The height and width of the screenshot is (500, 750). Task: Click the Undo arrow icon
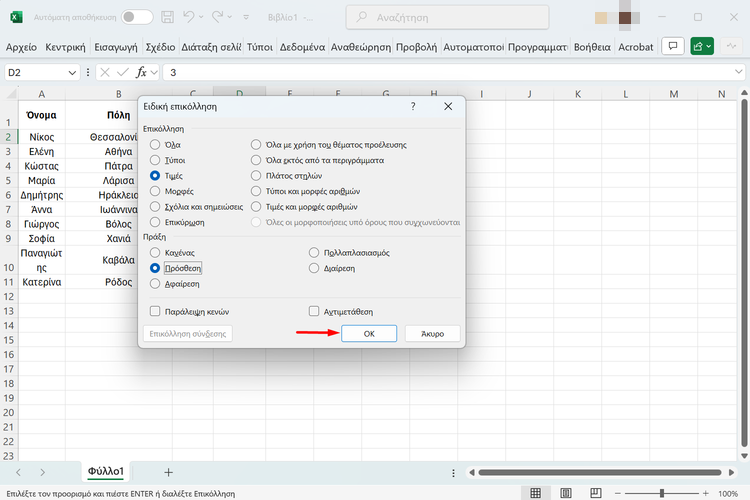(188, 17)
